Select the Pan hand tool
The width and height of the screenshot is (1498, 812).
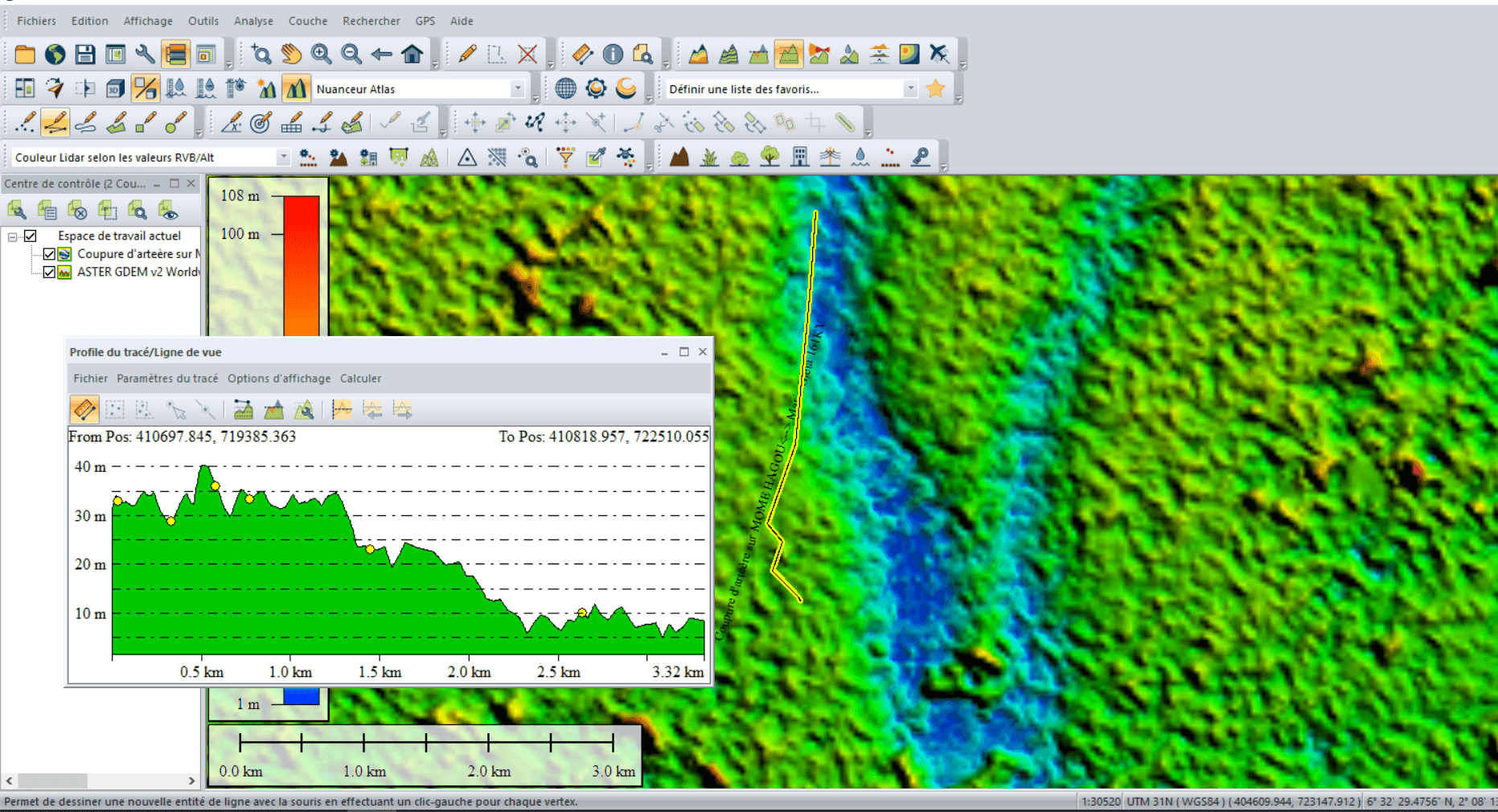tap(291, 55)
